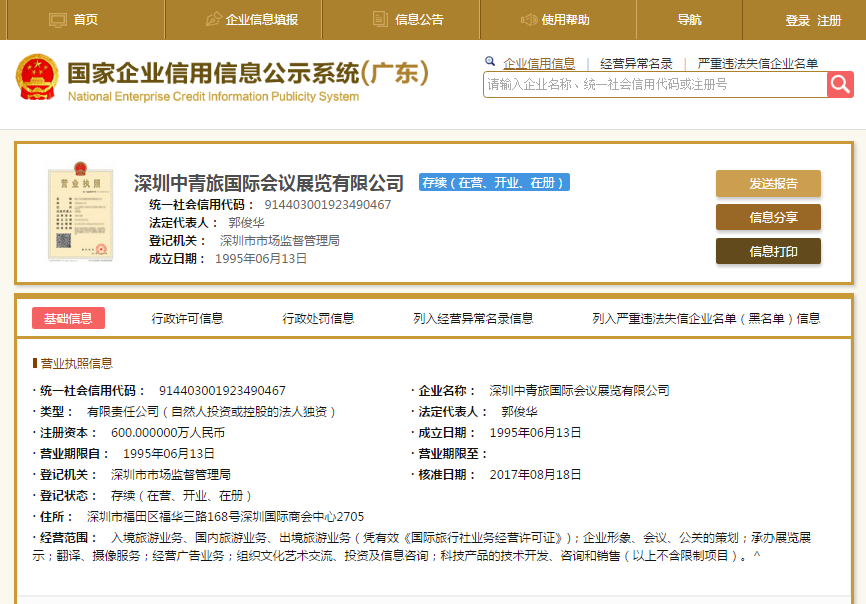Screen dimensions: 866x604
Task: Open the business license thumbnail
Action: [x=81, y=212]
